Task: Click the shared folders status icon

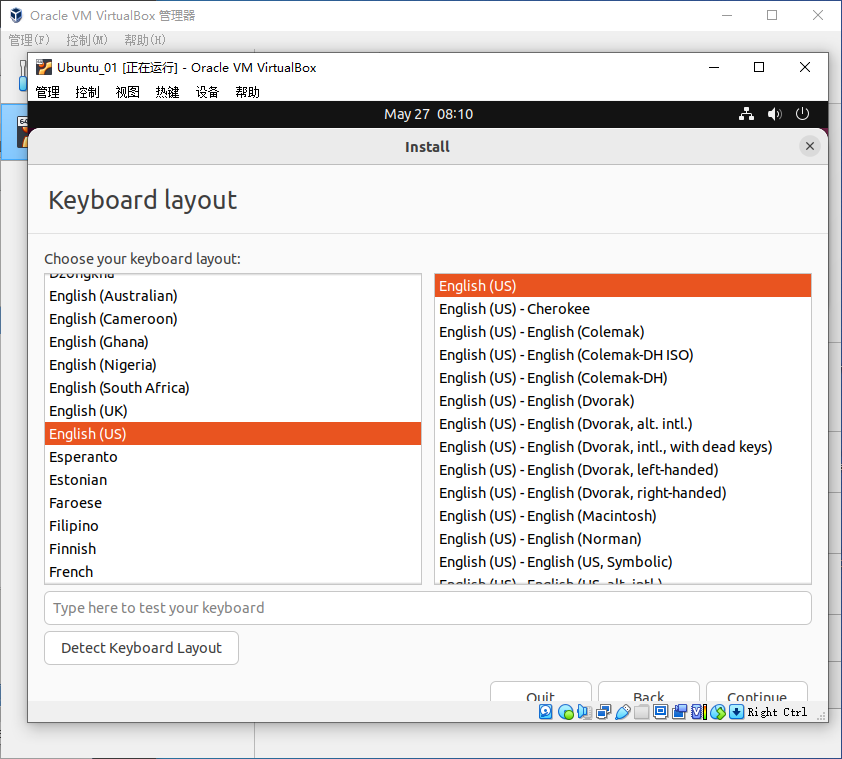Action: point(641,712)
